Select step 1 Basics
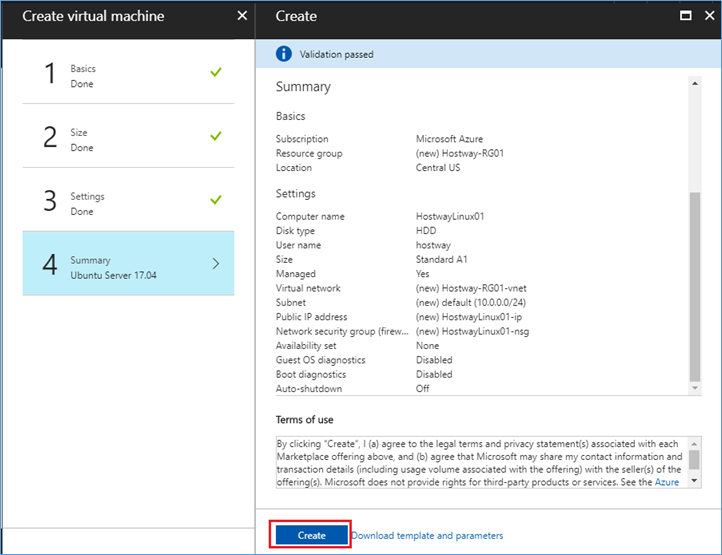The height and width of the screenshot is (555, 722). (x=128, y=72)
